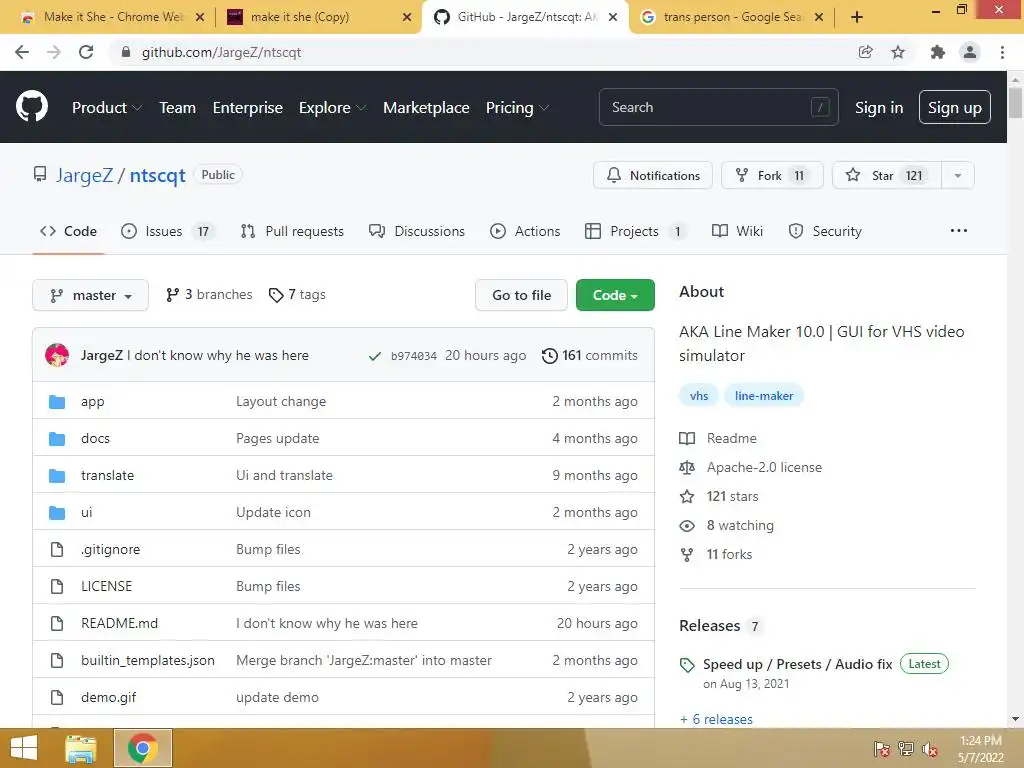Fork the repository with the Fork button

pos(772,176)
